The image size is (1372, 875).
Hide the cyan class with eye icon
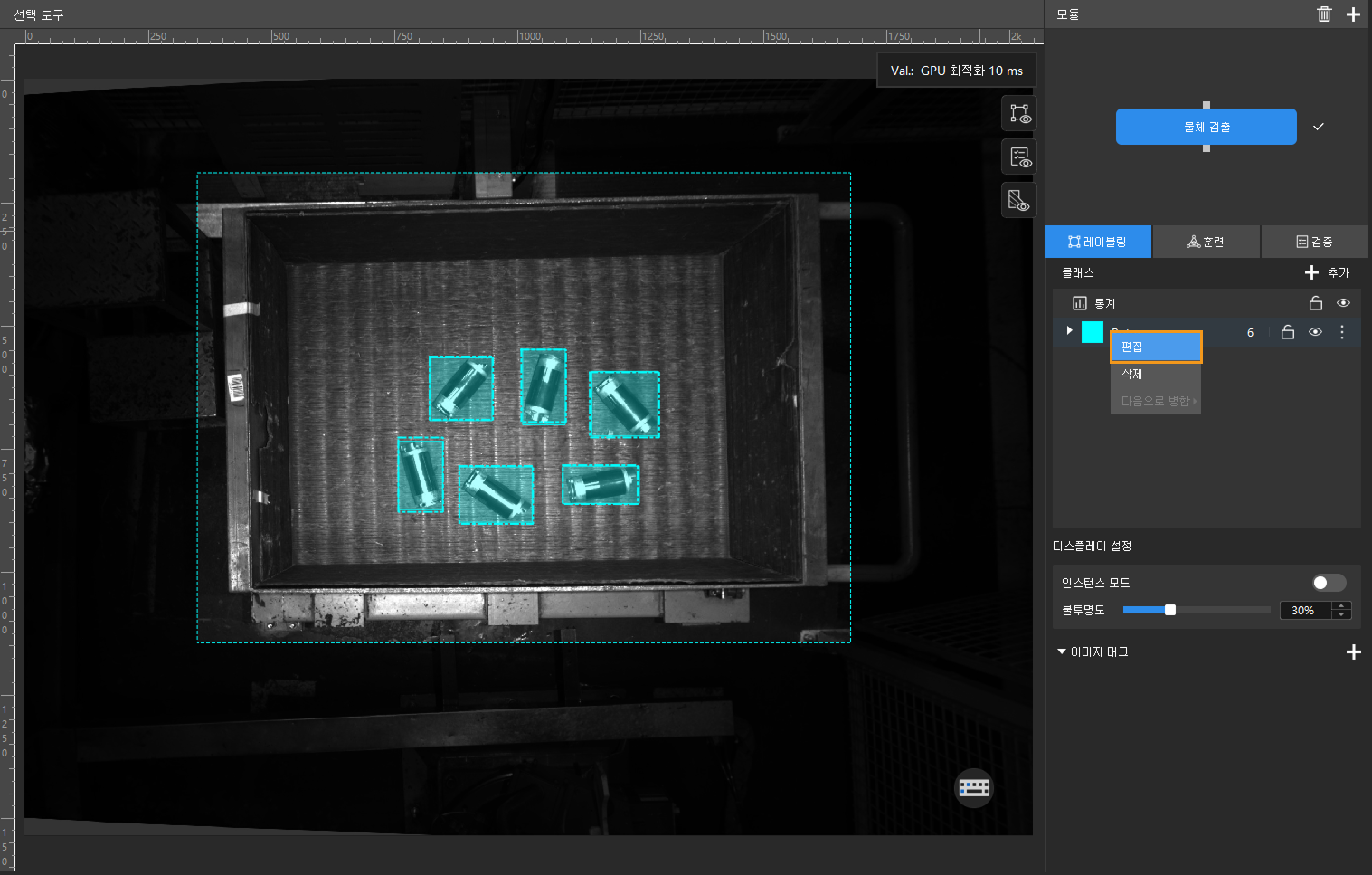[1315, 332]
